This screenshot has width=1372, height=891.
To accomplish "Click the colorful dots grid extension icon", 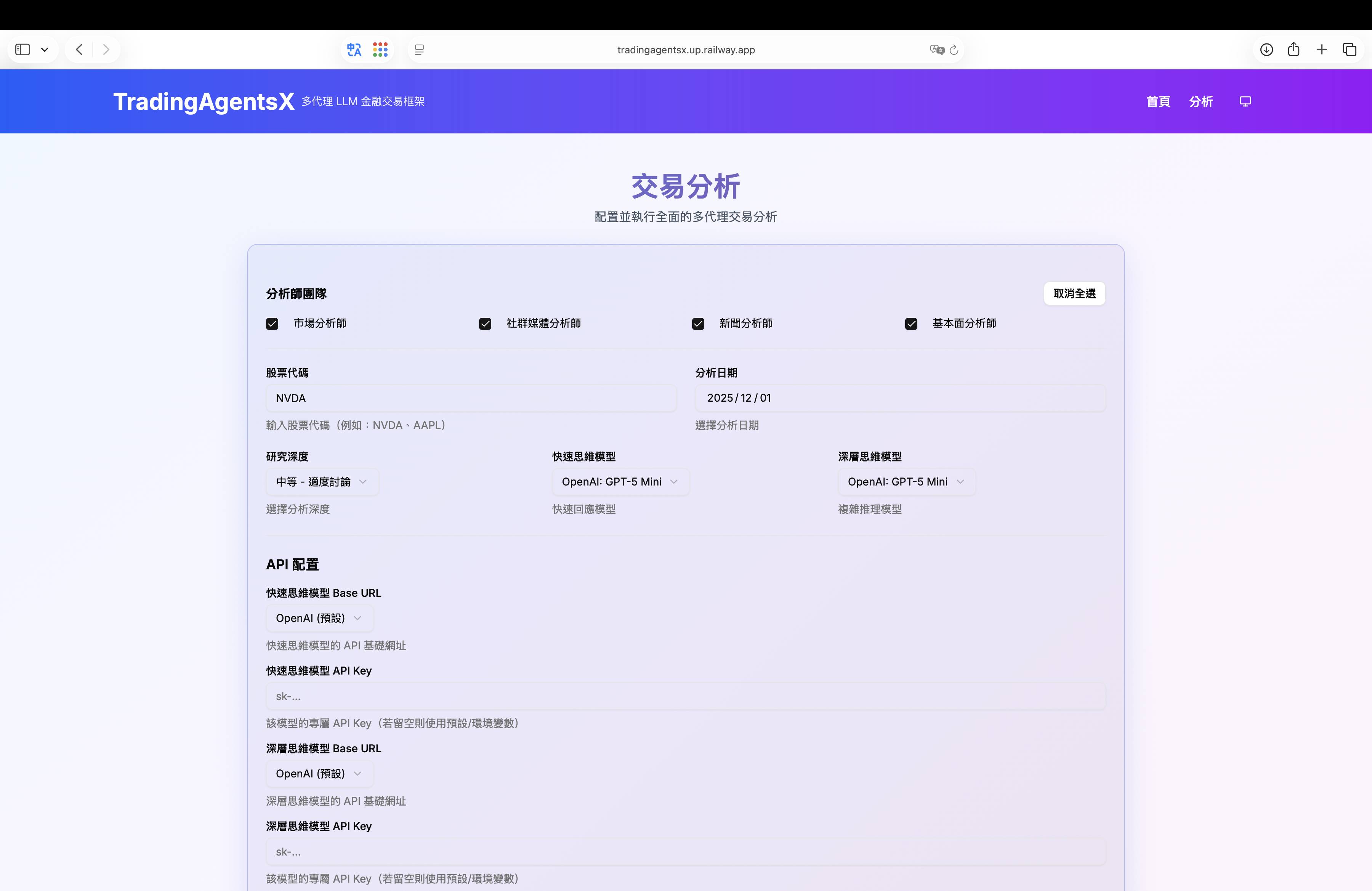I will (380, 50).
